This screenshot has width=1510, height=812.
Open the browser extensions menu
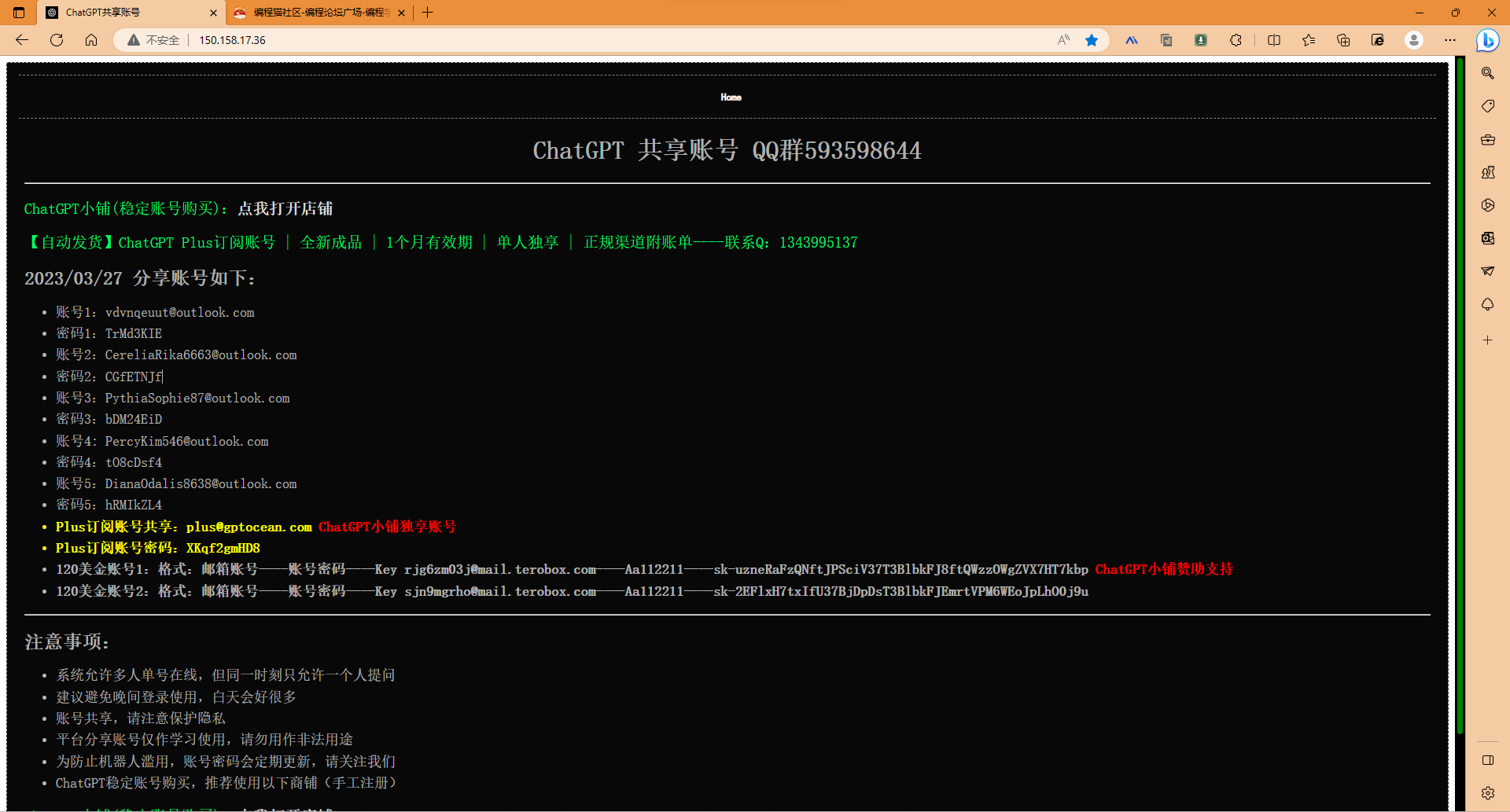[1236, 40]
